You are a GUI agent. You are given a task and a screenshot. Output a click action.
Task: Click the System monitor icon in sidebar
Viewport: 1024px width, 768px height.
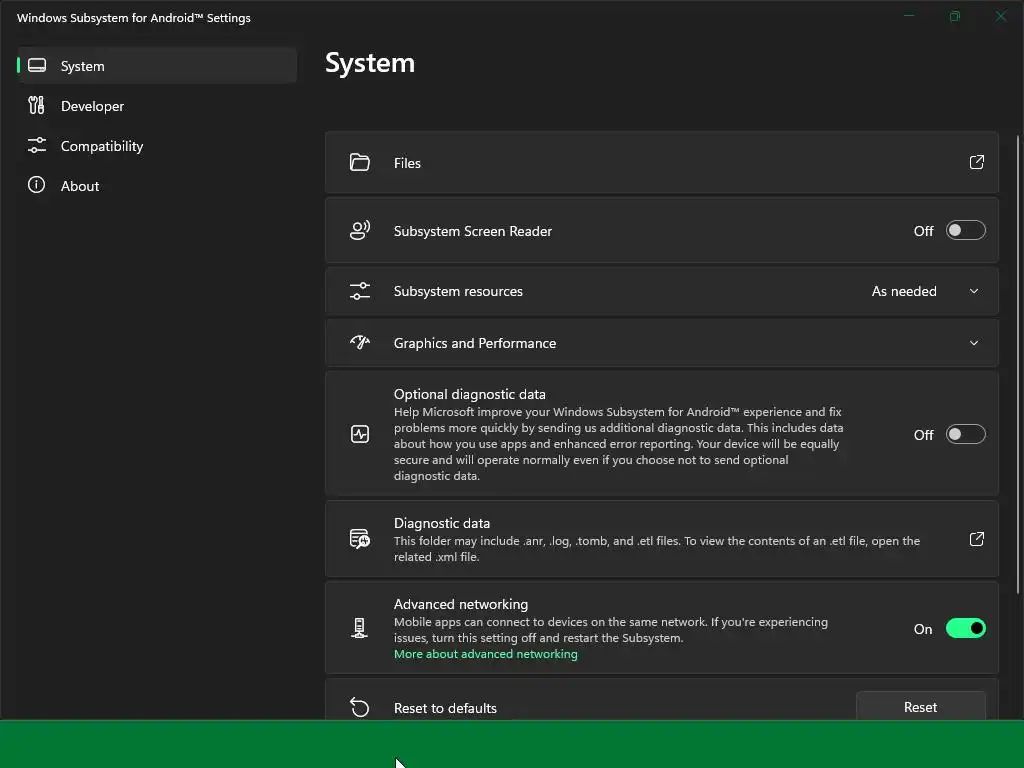click(37, 65)
